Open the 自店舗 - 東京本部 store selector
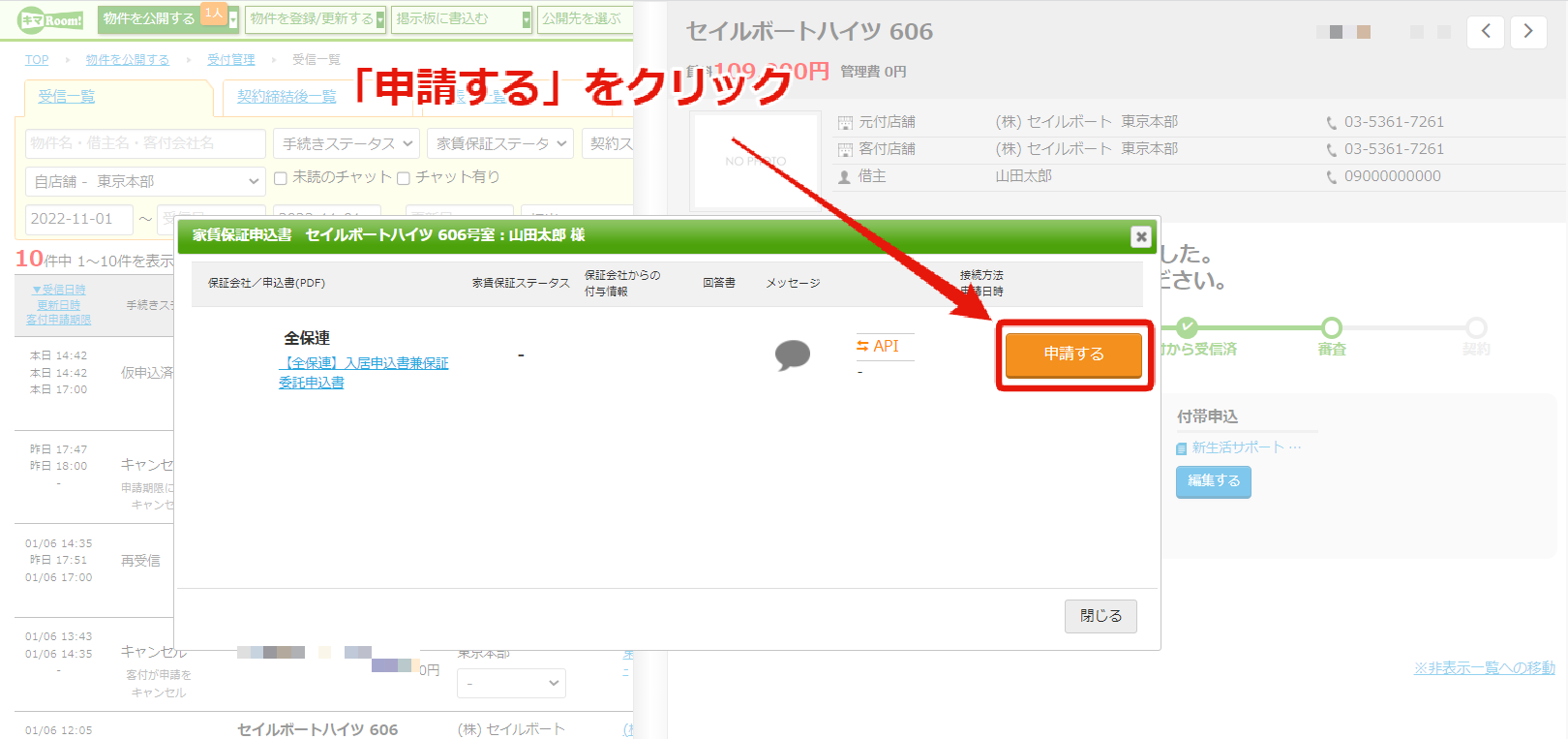This screenshot has width=1568, height=739. click(x=144, y=181)
